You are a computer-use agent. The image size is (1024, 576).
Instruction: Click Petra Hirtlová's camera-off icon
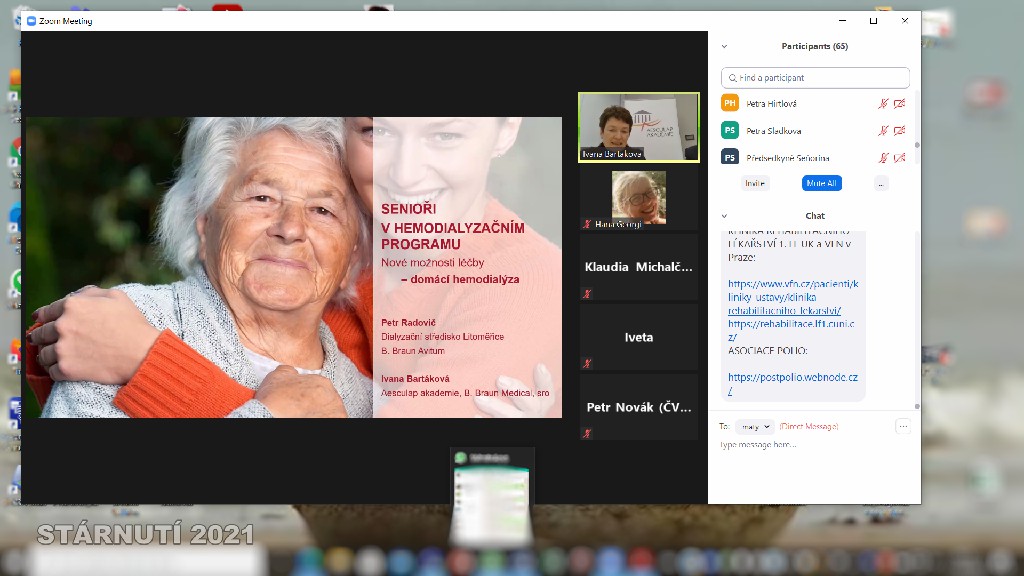(899, 103)
